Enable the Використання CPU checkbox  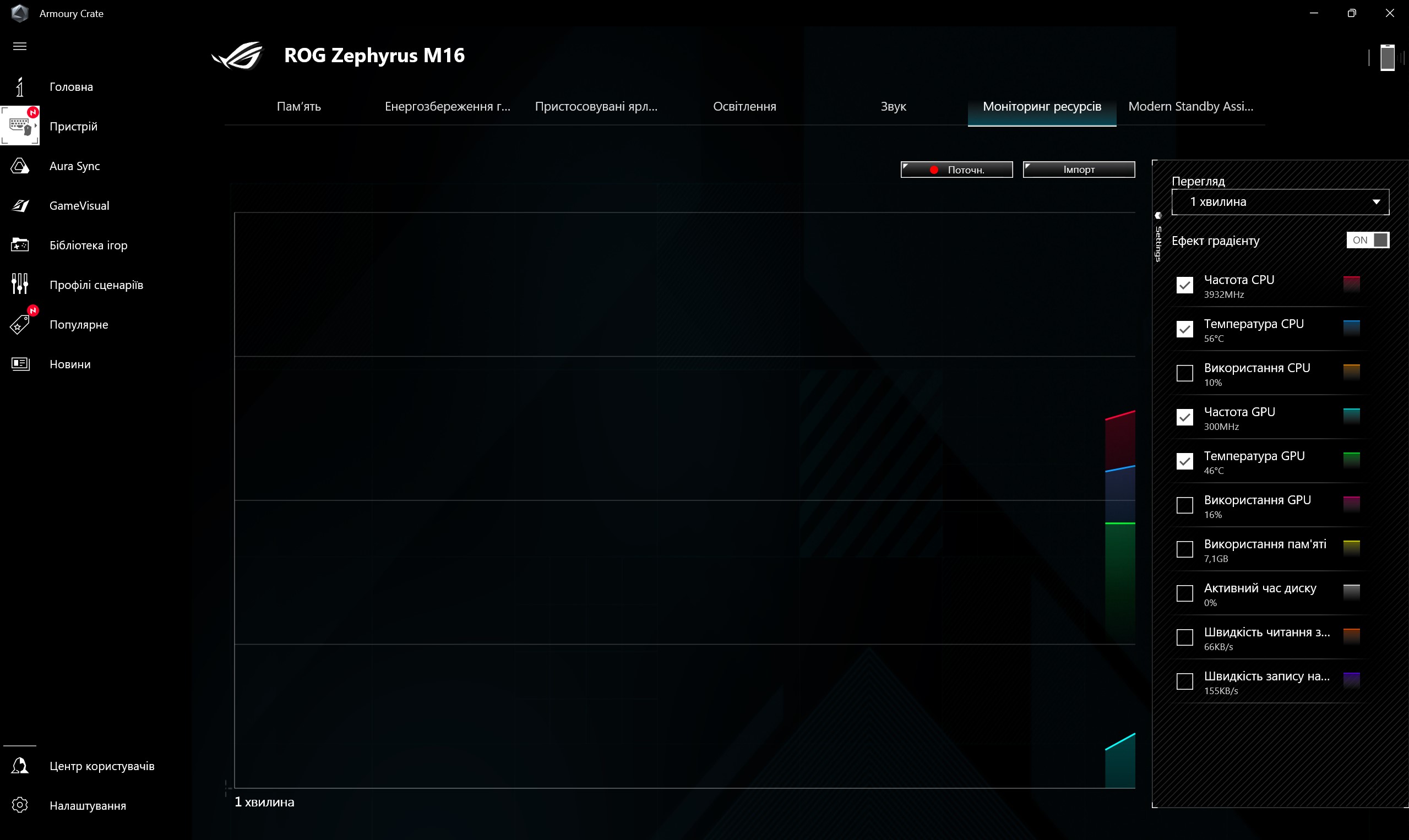pyautogui.click(x=1184, y=373)
